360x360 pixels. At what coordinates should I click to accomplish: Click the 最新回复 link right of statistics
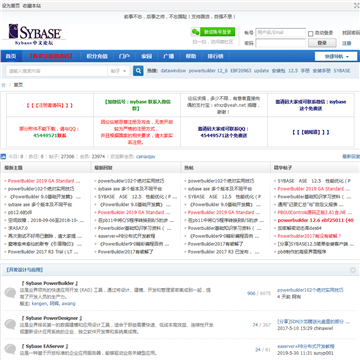pos(351,156)
